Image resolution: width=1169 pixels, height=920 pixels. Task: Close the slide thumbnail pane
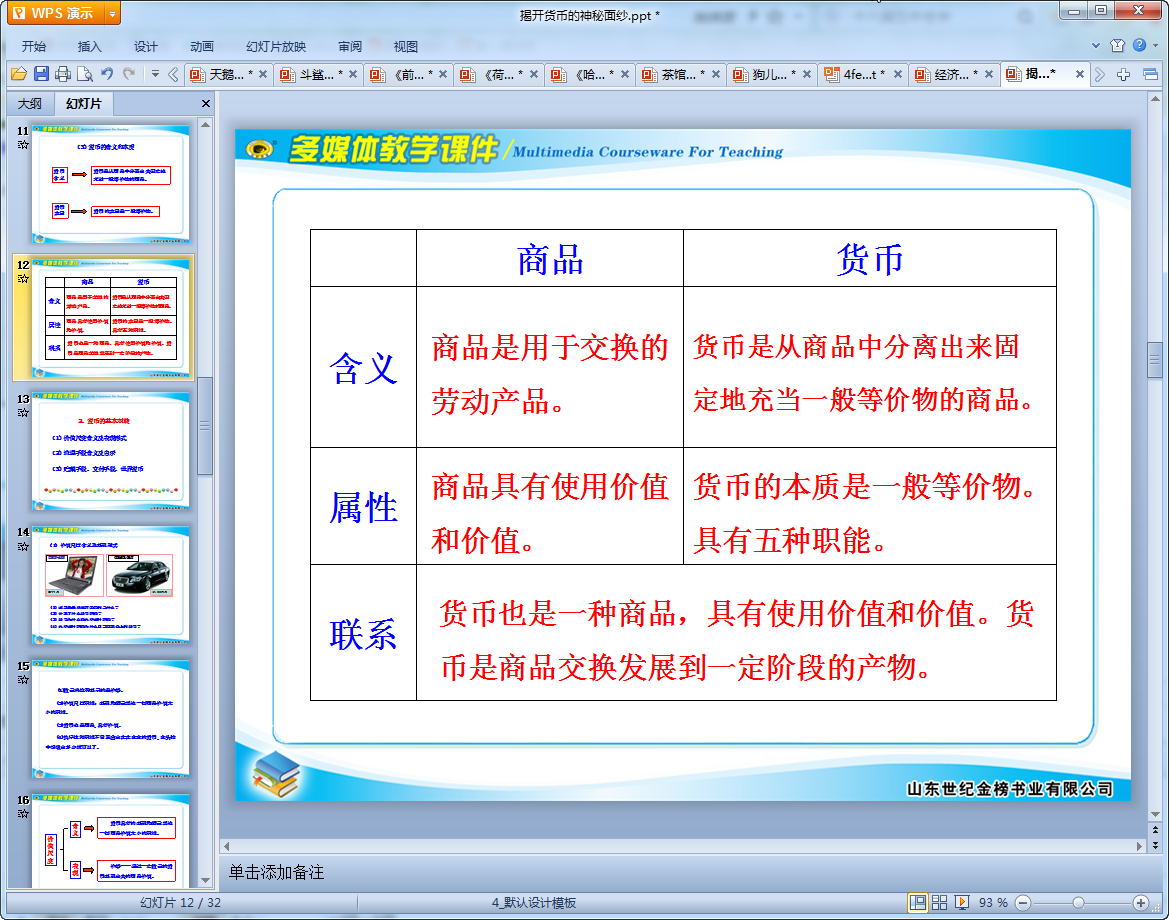(206, 104)
